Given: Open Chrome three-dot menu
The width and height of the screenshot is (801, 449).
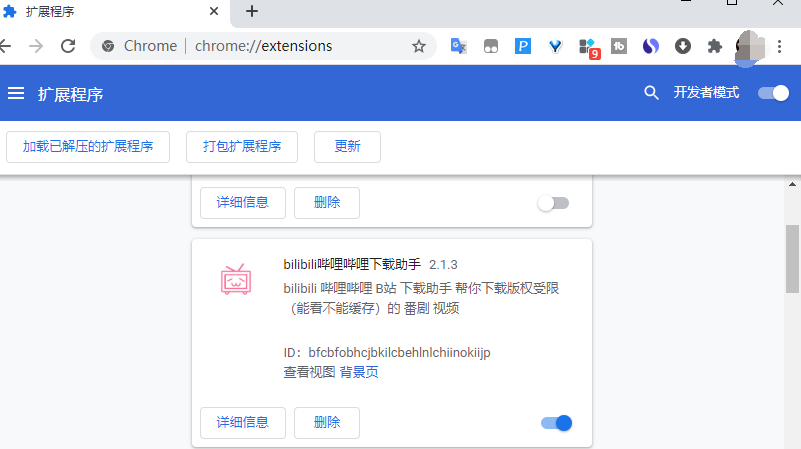Looking at the screenshot, I should click(780, 46).
